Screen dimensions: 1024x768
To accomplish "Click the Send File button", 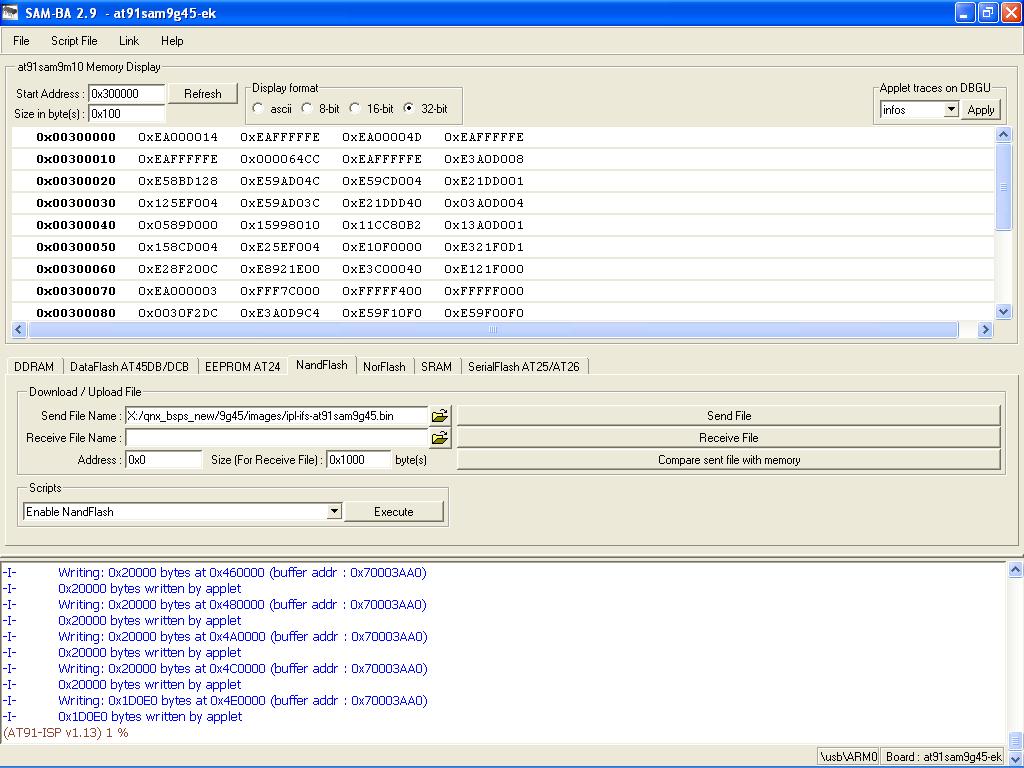I will 728,416.
